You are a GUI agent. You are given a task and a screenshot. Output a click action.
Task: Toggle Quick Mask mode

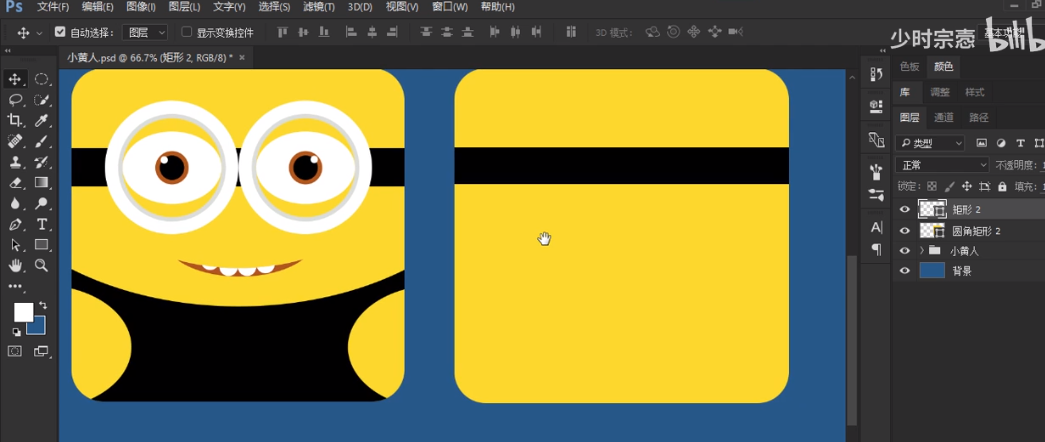point(15,351)
